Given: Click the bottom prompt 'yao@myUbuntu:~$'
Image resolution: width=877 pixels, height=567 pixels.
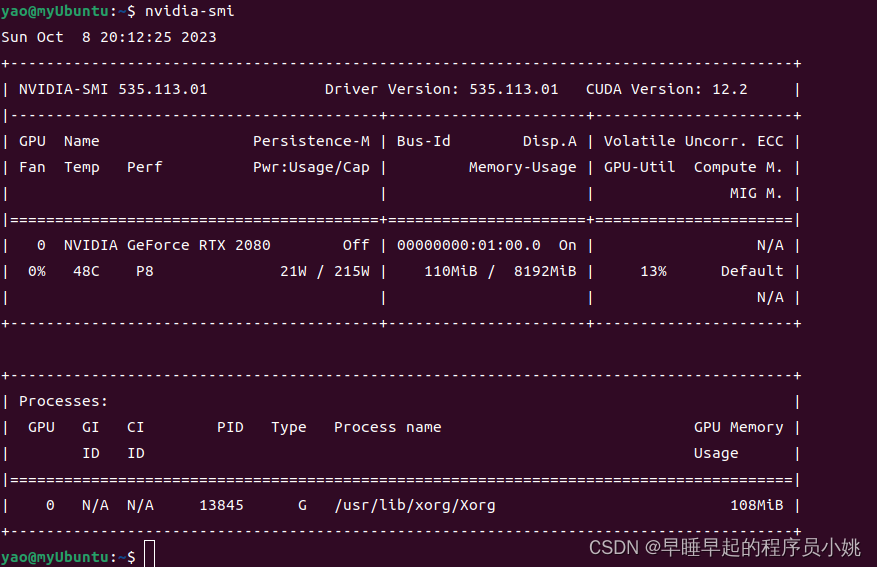Looking at the screenshot, I should 68,557.
